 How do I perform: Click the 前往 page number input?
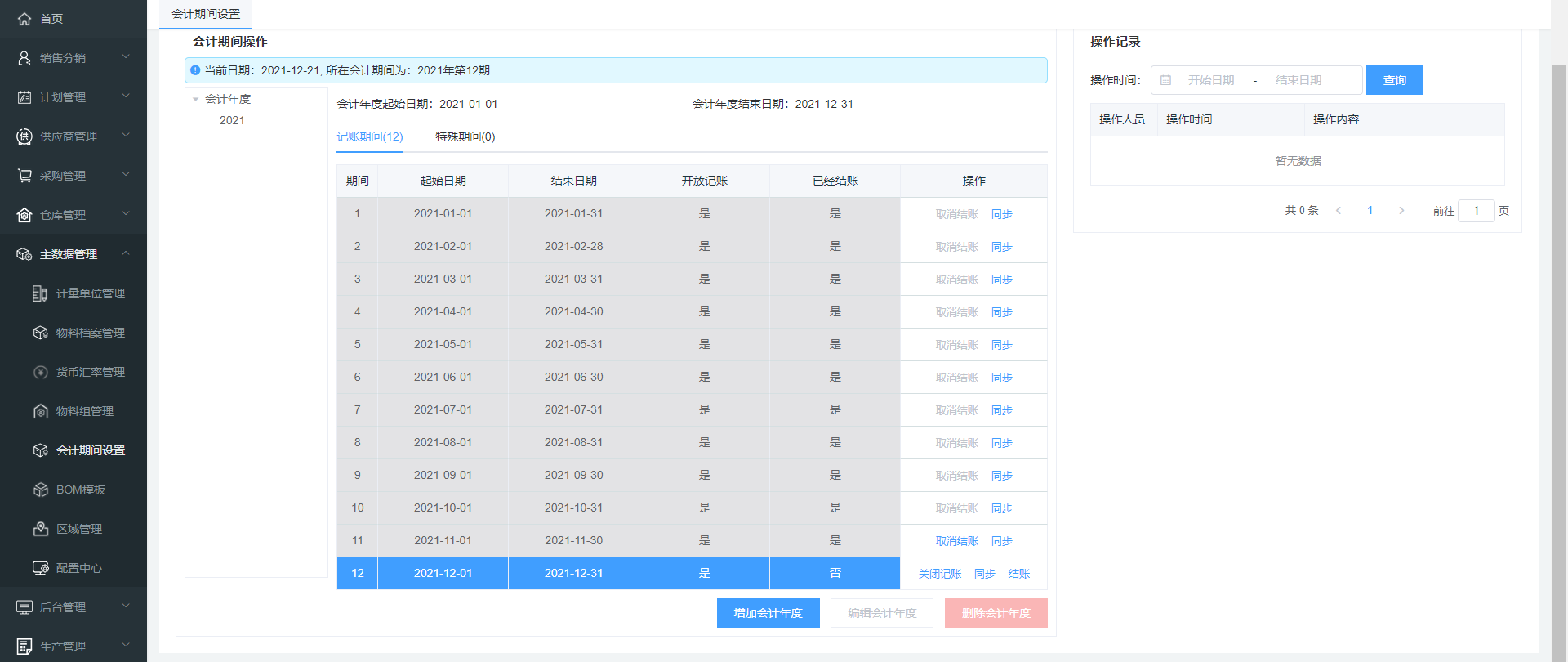tap(1476, 211)
